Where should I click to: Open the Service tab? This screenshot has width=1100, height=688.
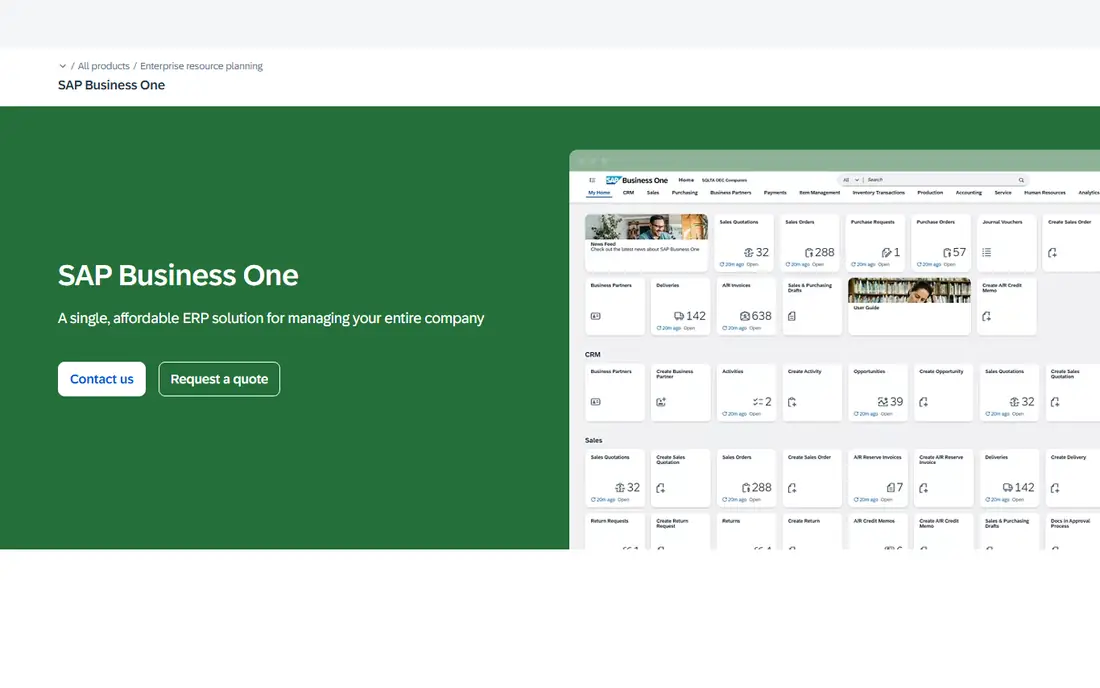pyautogui.click(x=1003, y=192)
